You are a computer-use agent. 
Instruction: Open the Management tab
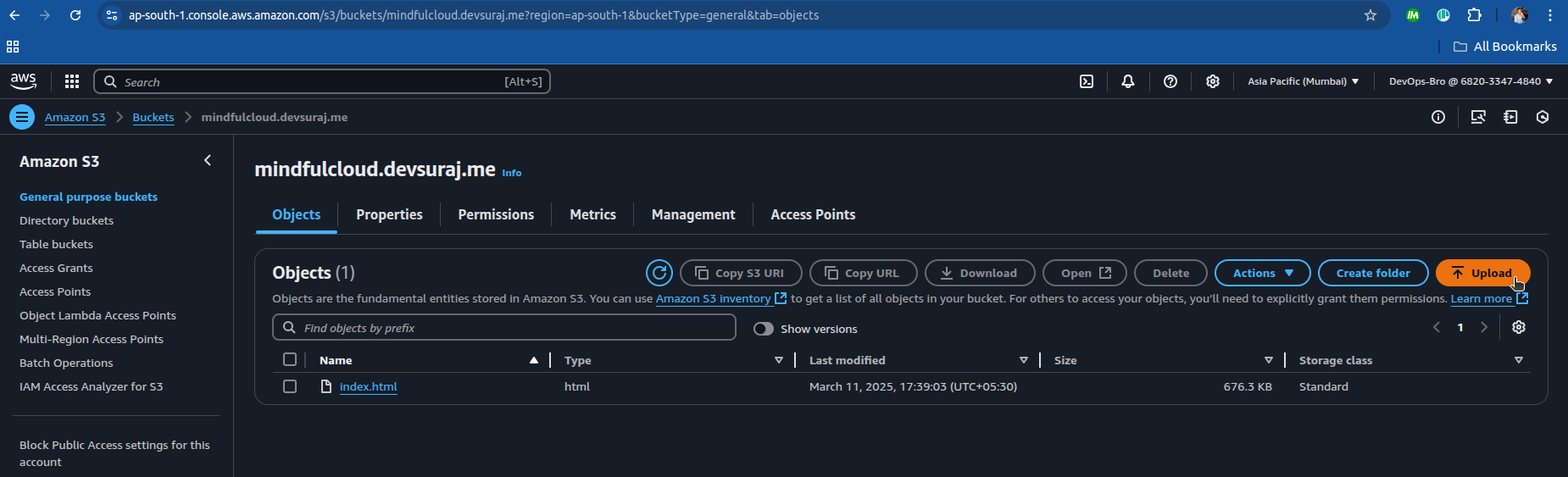pyautogui.click(x=693, y=214)
